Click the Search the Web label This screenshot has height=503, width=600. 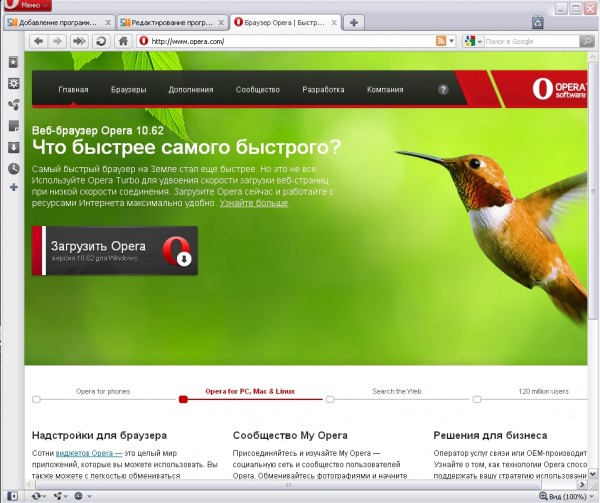pyautogui.click(x=397, y=391)
